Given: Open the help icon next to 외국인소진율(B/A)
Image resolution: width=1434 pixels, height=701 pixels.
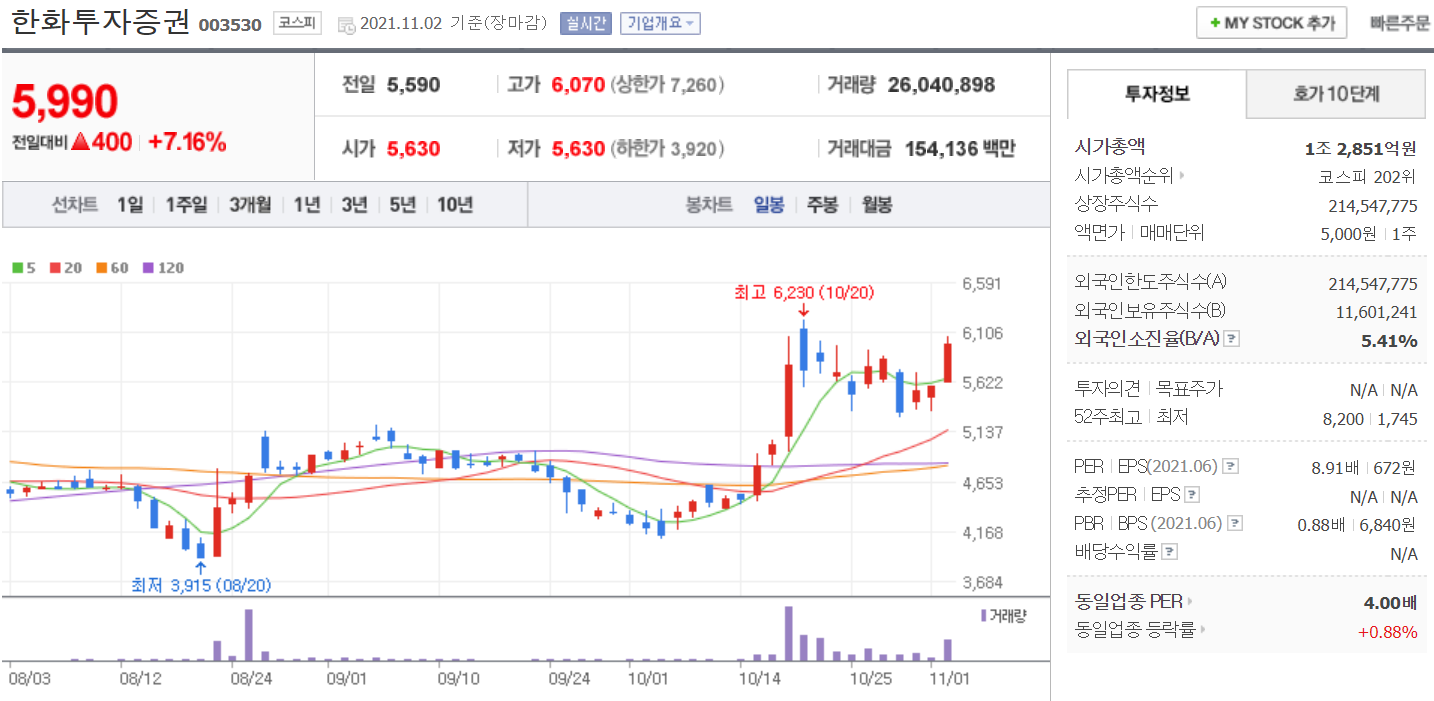Looking at the screenshot, I should [1232, 339].
